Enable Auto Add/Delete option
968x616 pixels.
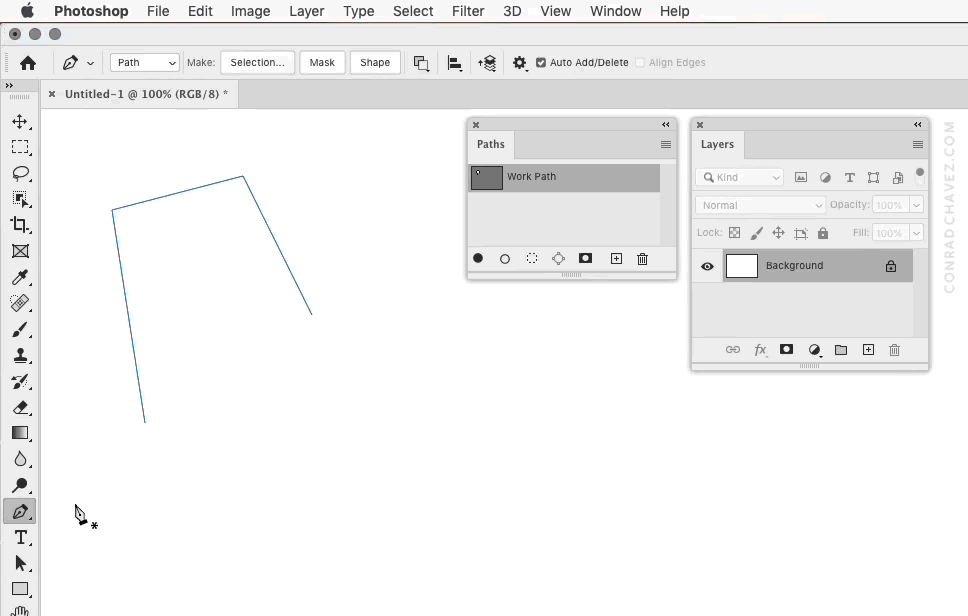pyautogui.click(x=541, y=61)
